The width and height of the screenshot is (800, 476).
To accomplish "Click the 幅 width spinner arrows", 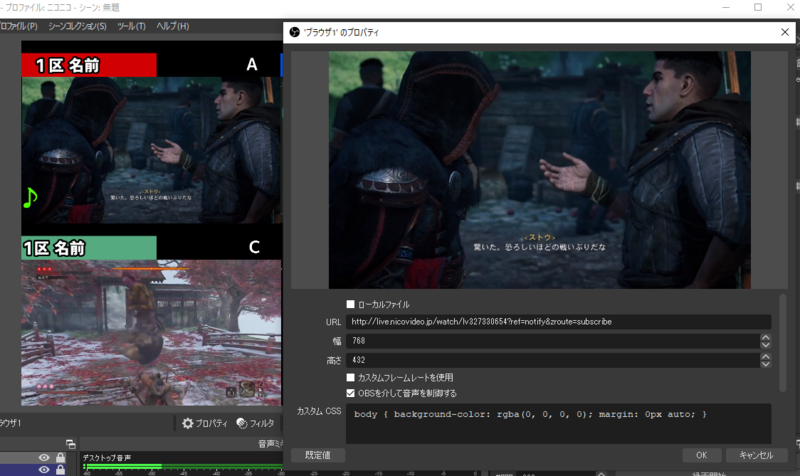I will (765, 341).
